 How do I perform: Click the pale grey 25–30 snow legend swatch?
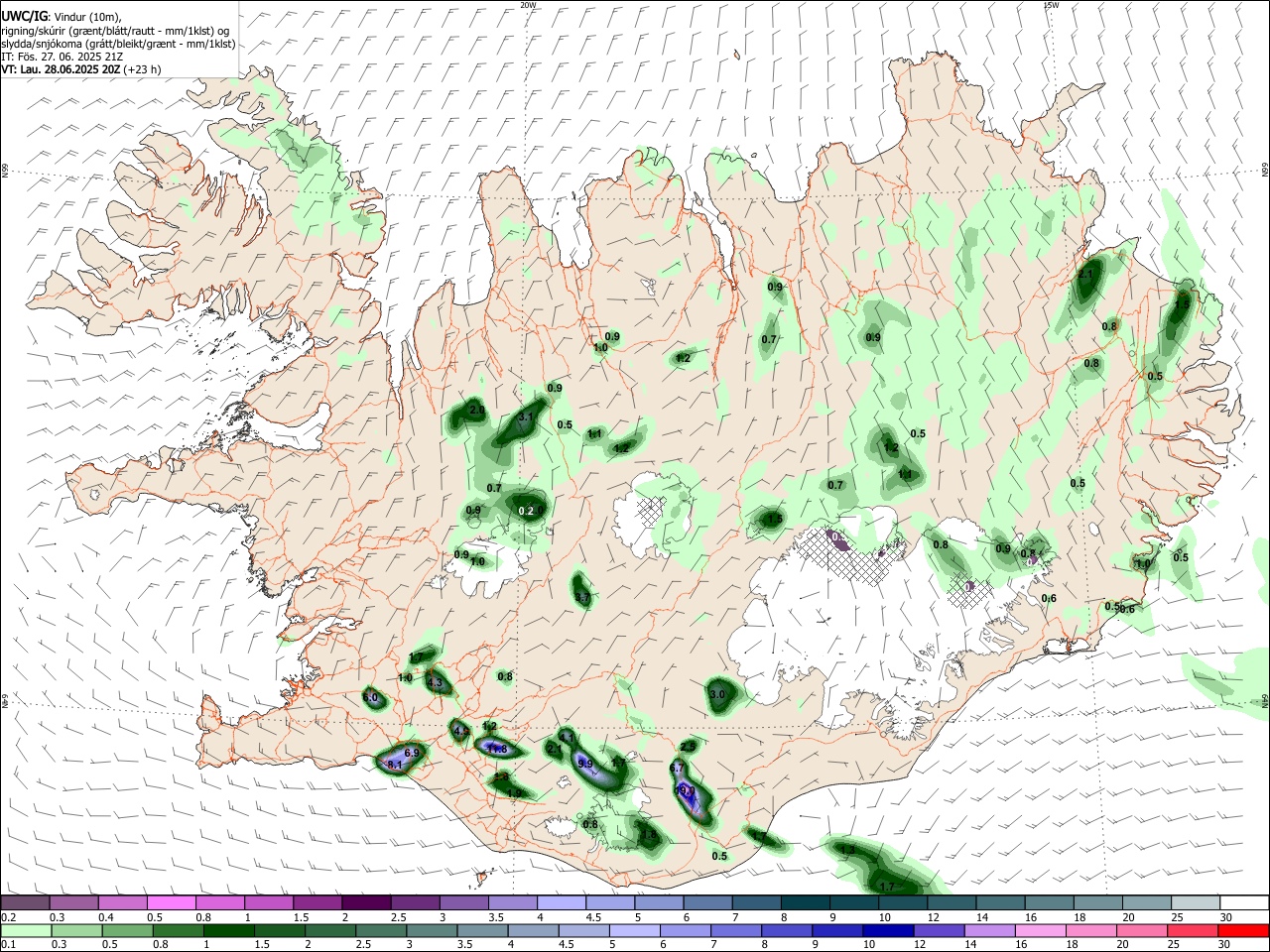(1197, 902)
